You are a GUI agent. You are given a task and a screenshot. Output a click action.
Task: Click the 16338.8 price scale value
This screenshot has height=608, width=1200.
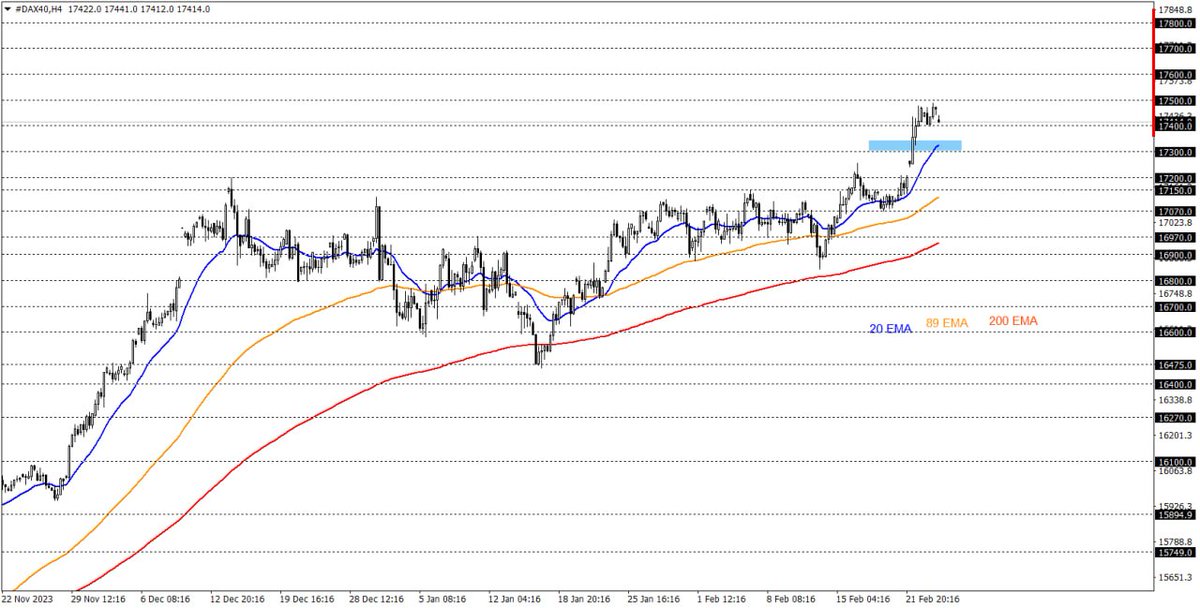tap(1175, 400)
